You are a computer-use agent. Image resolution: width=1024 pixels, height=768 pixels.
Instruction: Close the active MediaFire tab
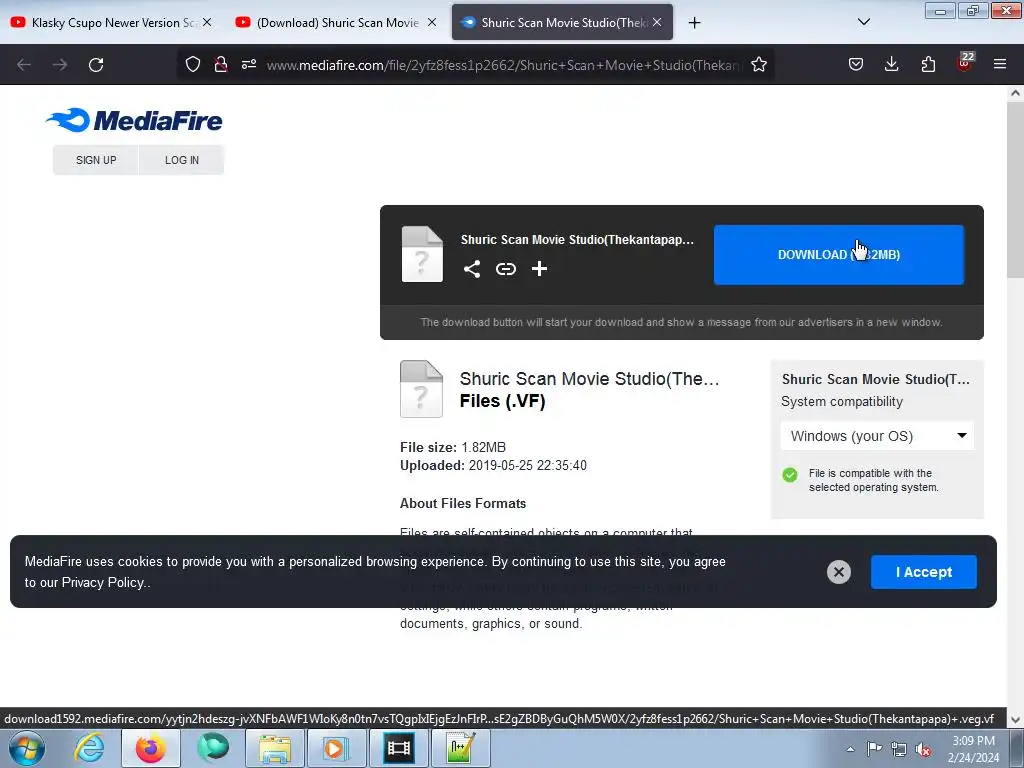click(657, 22)
